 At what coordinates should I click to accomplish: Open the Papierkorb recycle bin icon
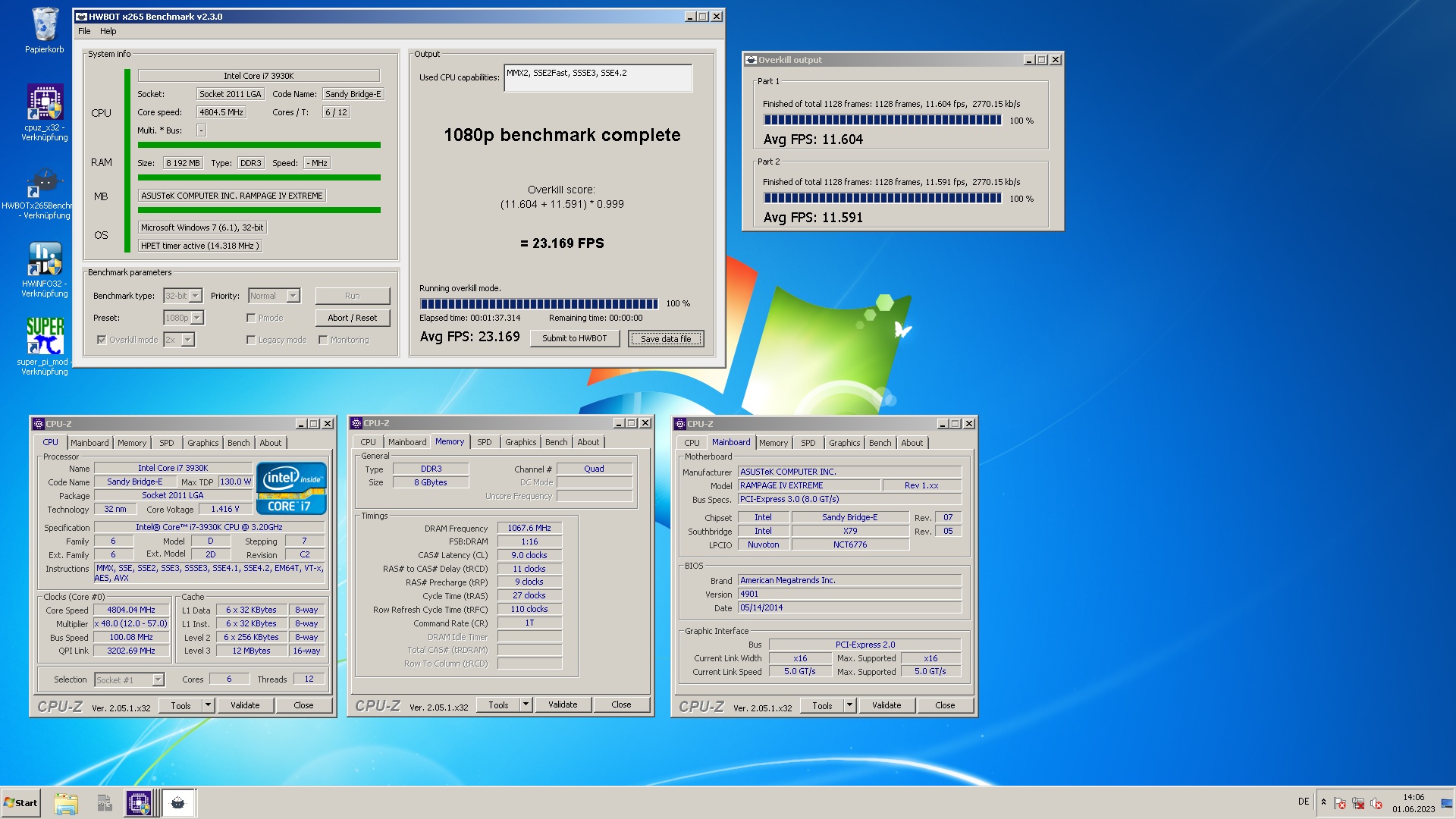pyautogui.click(x=45, y=30)
